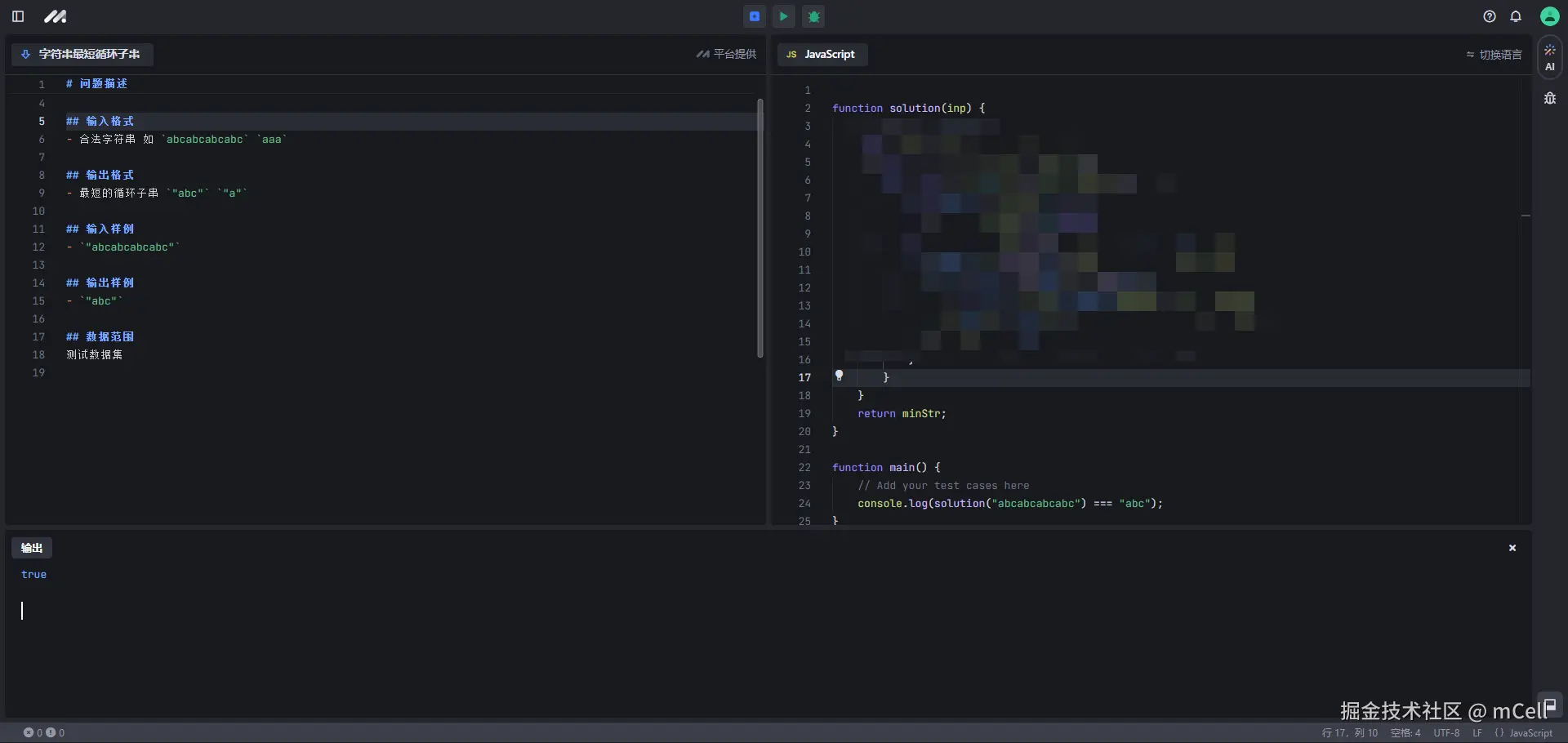This screenshot has width=1568, height=743.
Task: Select the 字符串最短循环子串 problem tab
Action: pos(82,55)
